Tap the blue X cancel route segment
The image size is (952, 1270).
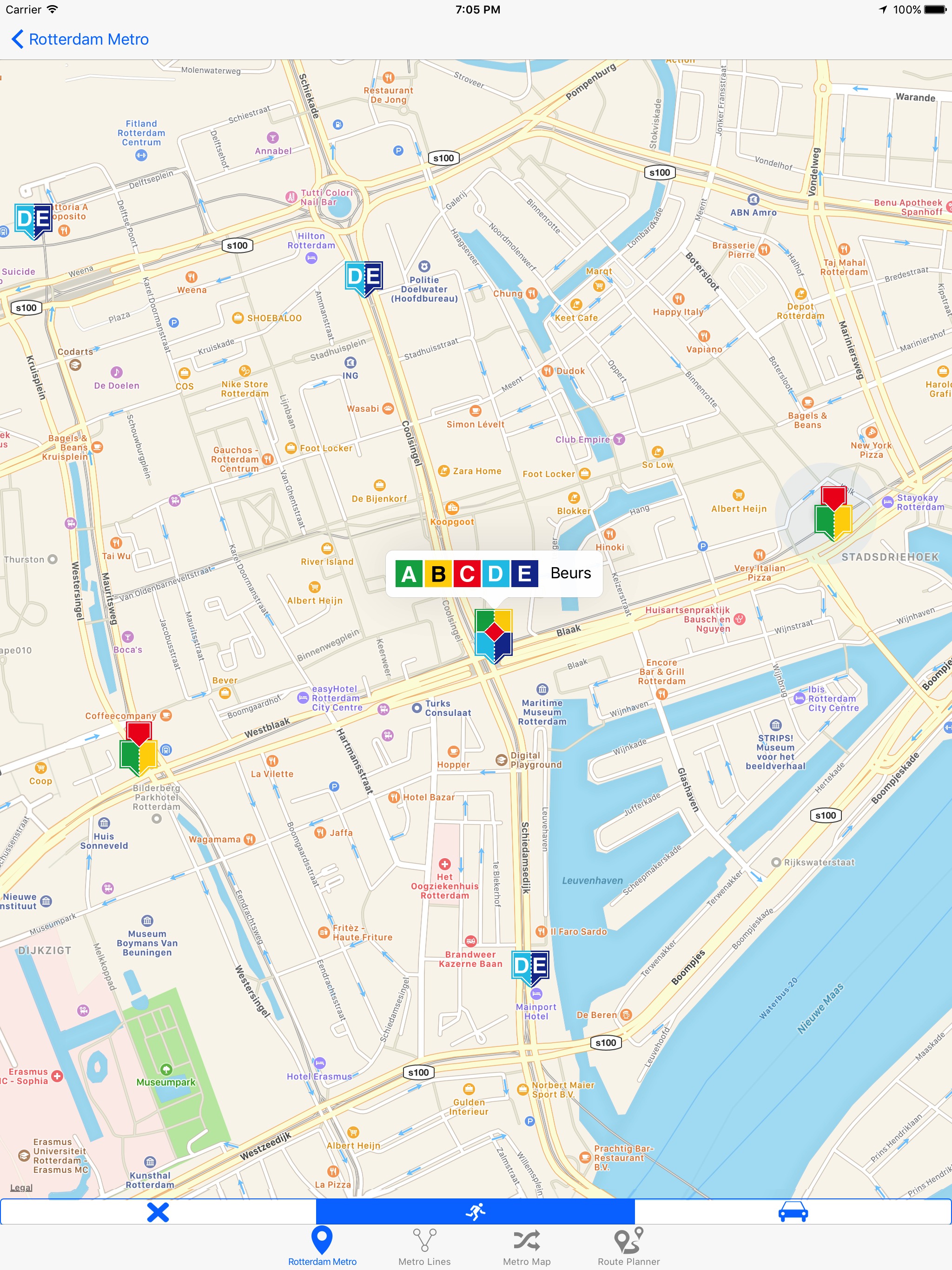pyautogui.click(x=158, y=1211)
